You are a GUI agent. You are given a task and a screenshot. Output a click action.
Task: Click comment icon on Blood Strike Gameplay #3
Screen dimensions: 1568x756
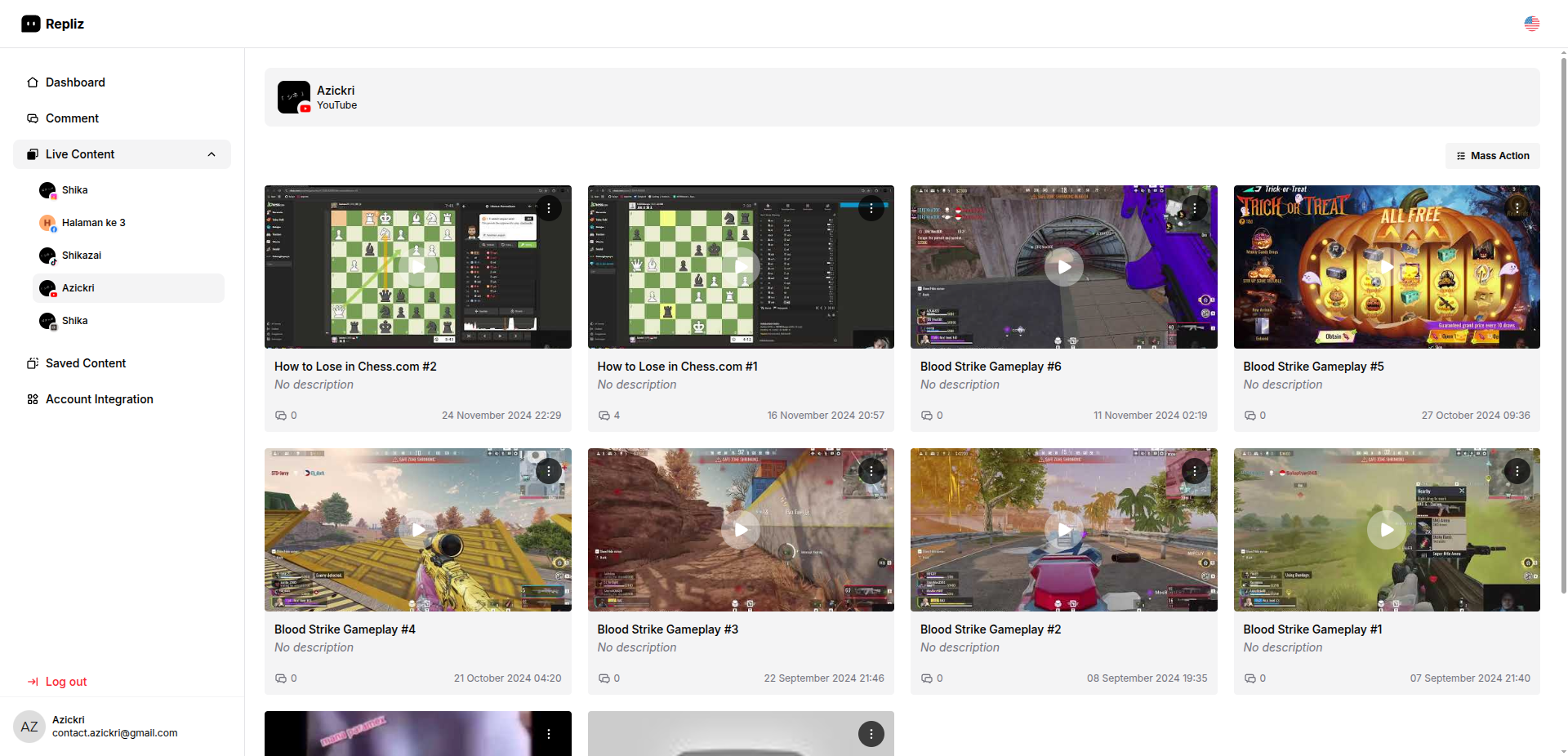pyautogui.click(x=604, y=678)
